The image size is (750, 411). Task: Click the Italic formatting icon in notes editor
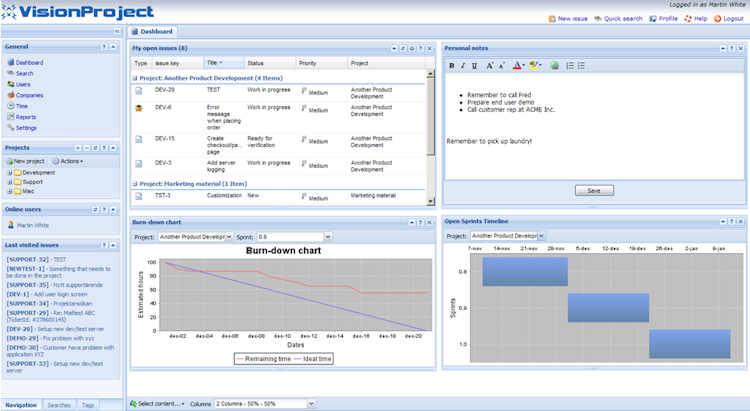tap(462, 65)
